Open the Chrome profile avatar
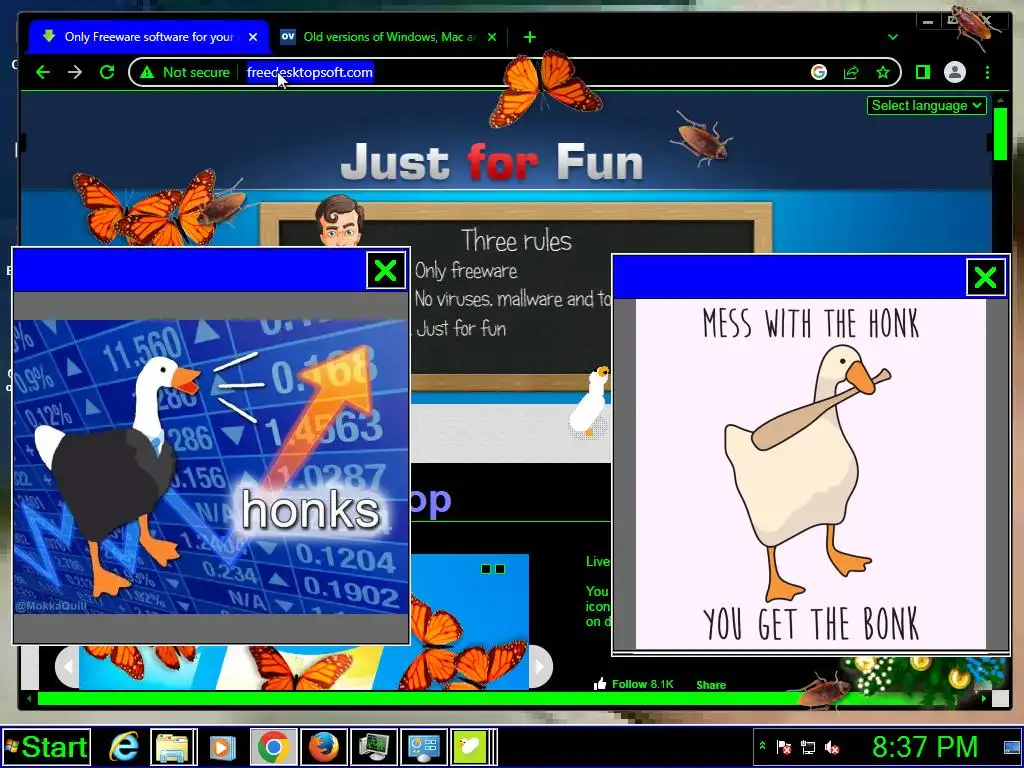The width and height of the screenshot is (1024, 768). [x=955, y=72]
